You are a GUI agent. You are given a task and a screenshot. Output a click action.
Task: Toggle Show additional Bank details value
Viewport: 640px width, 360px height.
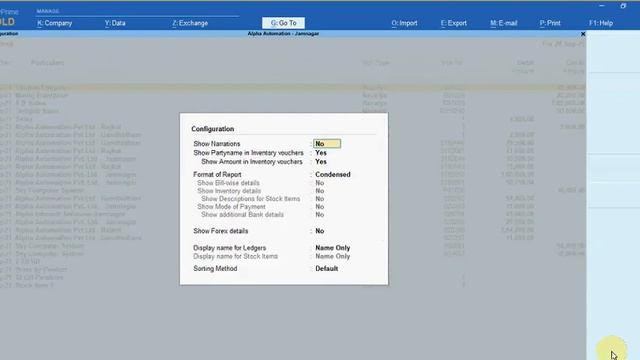320,215
